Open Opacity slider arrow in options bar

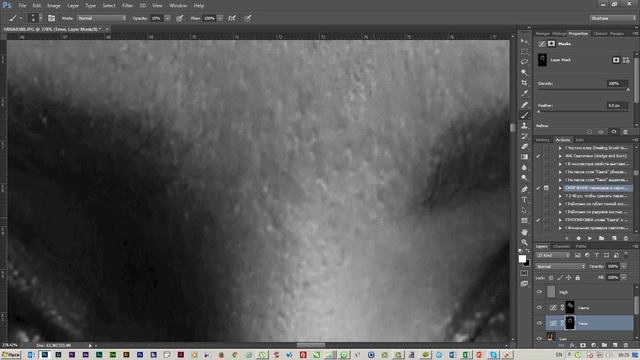click(167, 18)
